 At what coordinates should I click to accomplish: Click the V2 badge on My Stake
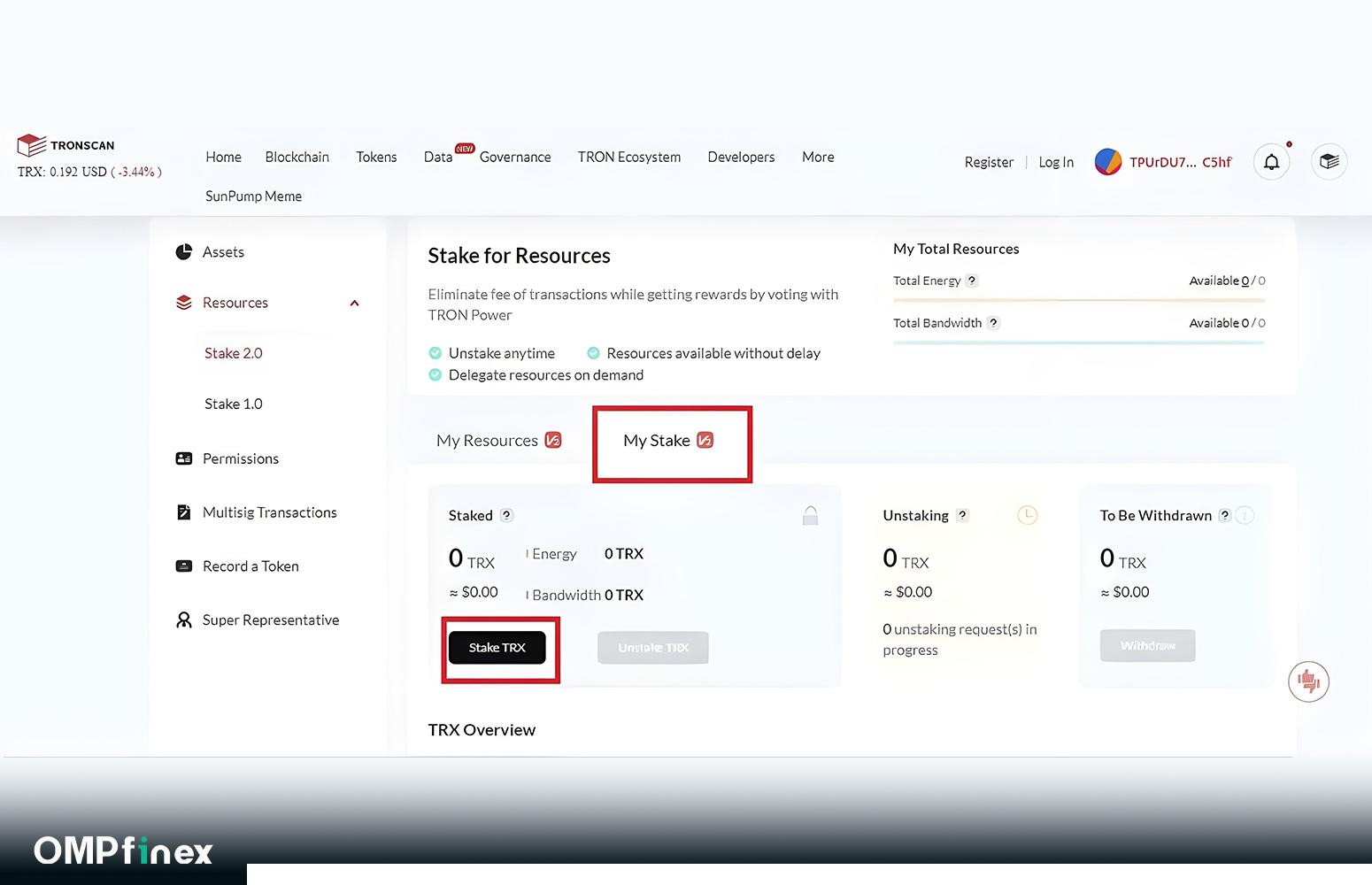[705, 440]
